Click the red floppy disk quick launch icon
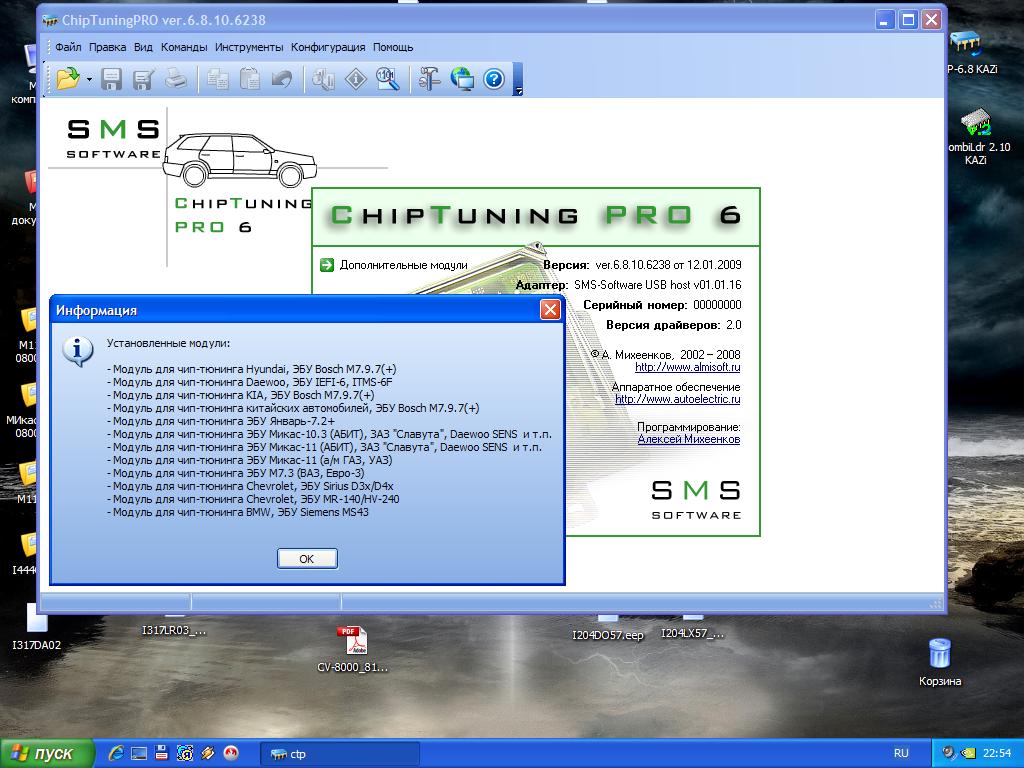The height and width of the screenshot is (768, 1024). click(x=161, y=753)
